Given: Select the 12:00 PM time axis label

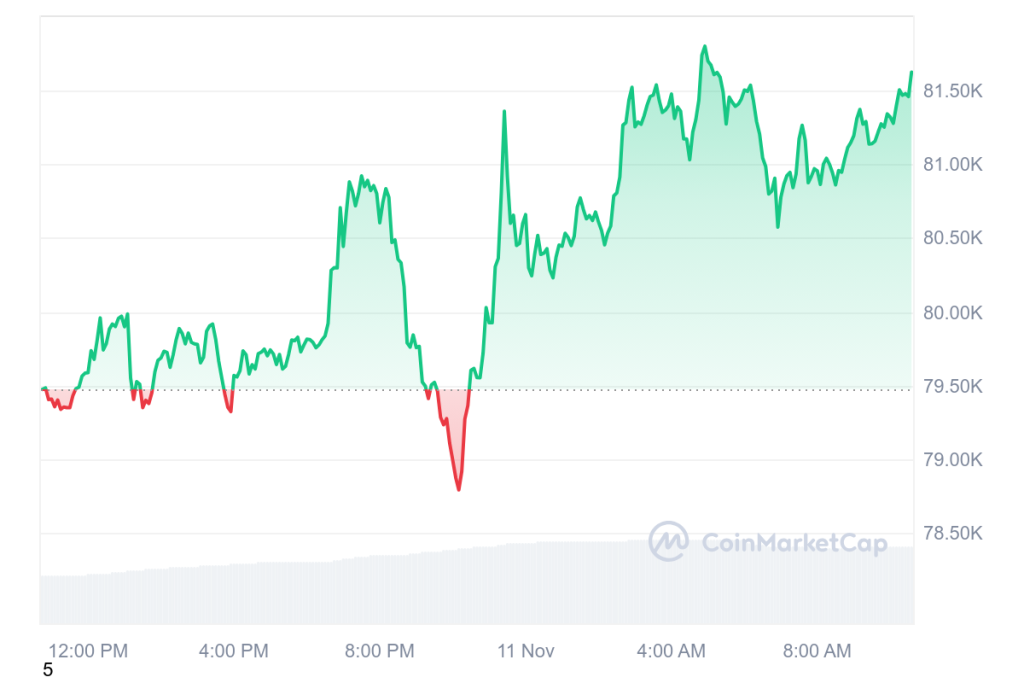Looking at the screenshot, I should click(88, 651).
